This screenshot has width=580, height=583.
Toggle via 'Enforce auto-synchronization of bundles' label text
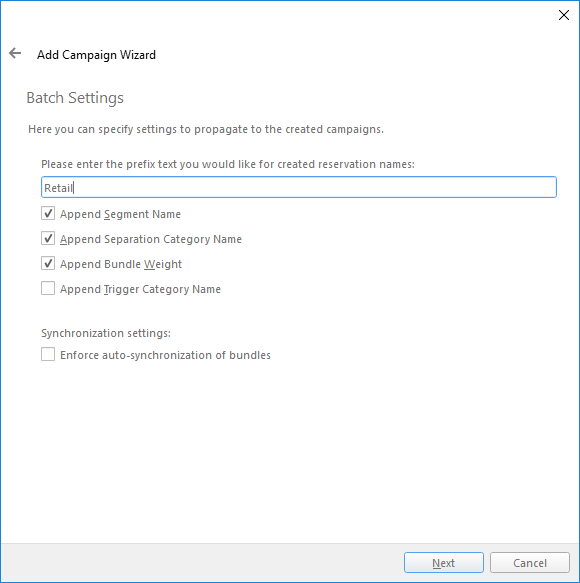coord(165,355)
